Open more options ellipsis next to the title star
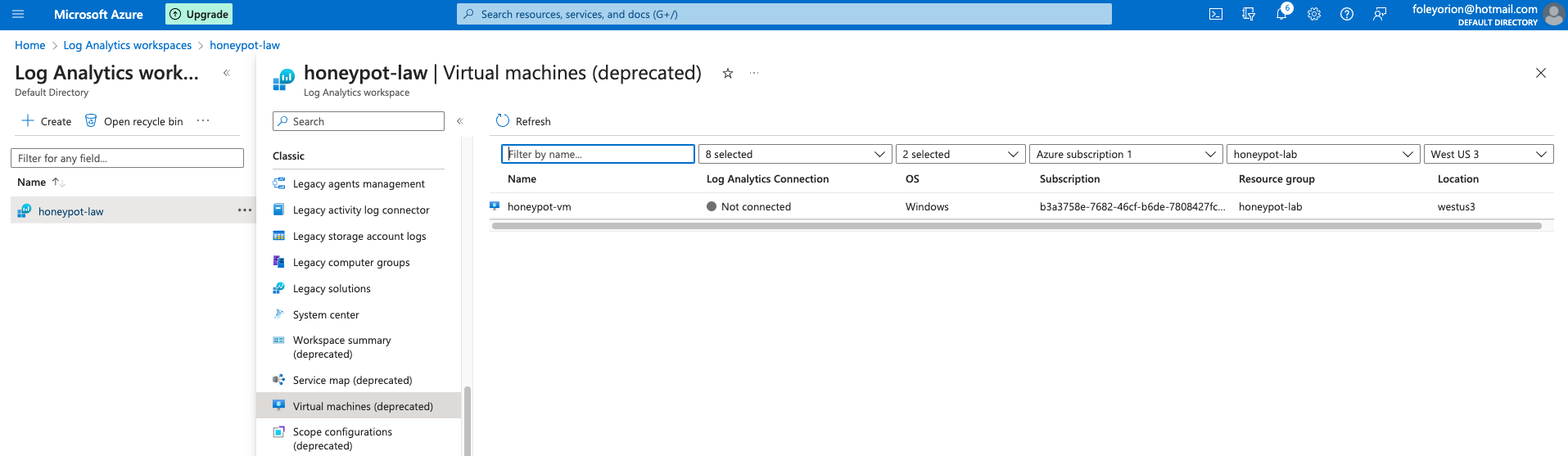Screen dimensions: 1568x456 click(754, 73)
